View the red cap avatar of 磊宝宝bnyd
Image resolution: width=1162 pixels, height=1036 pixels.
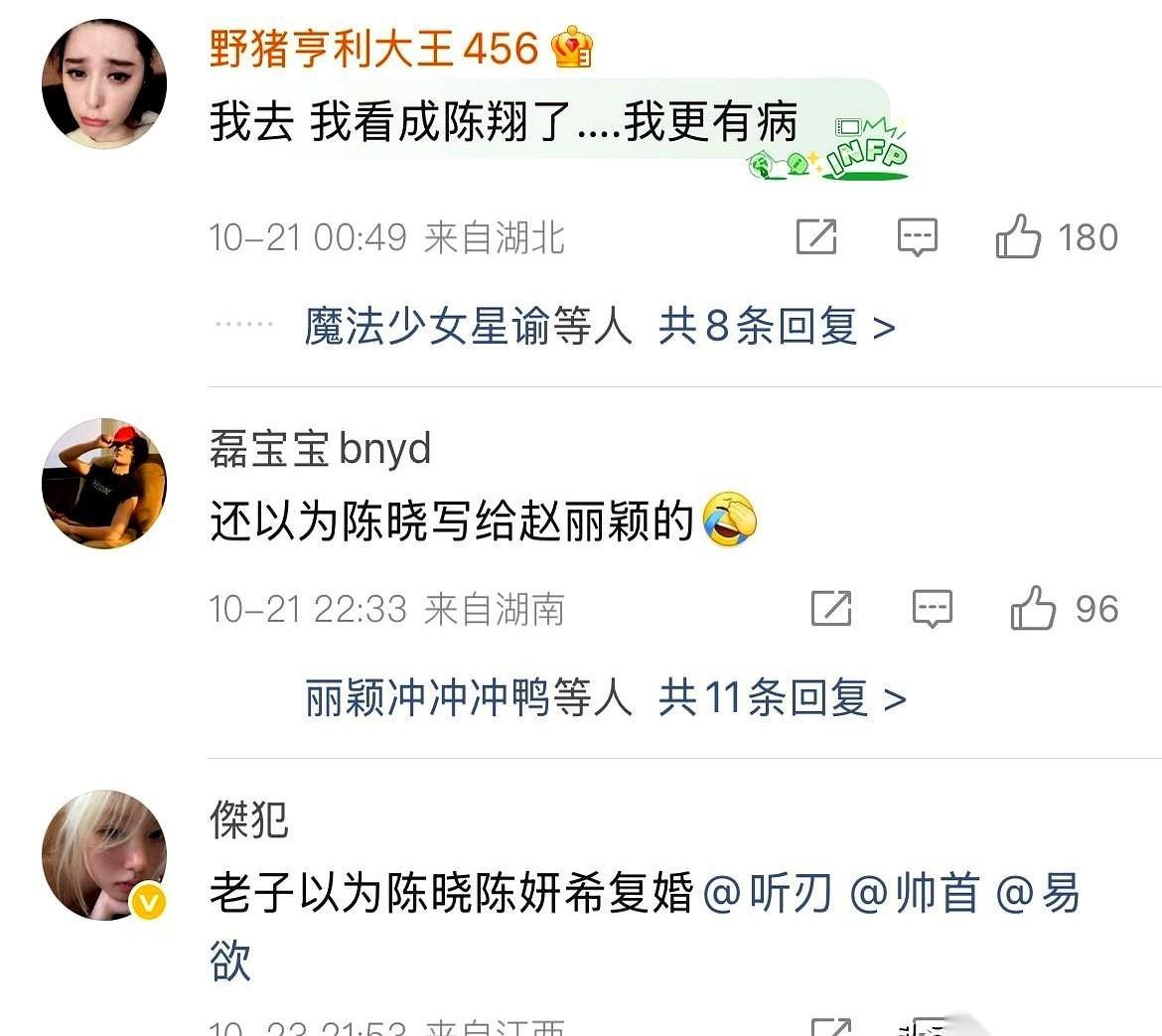104,483
